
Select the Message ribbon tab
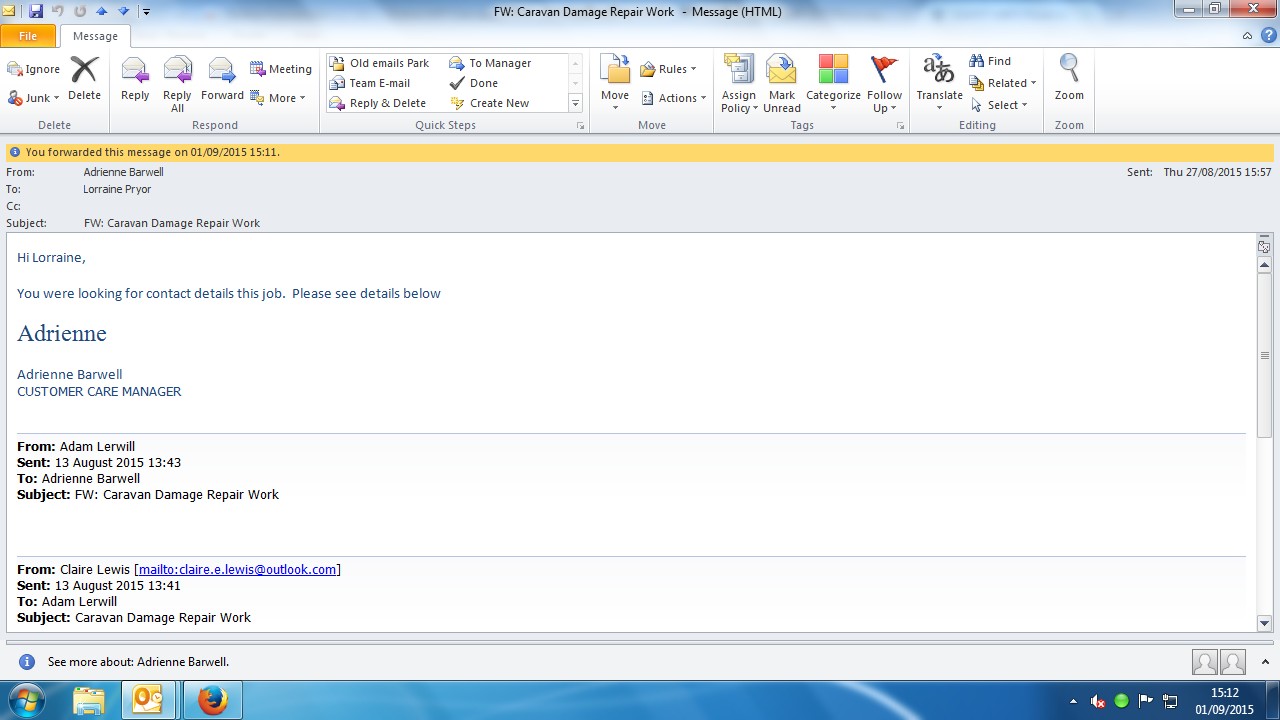point(95,36)
